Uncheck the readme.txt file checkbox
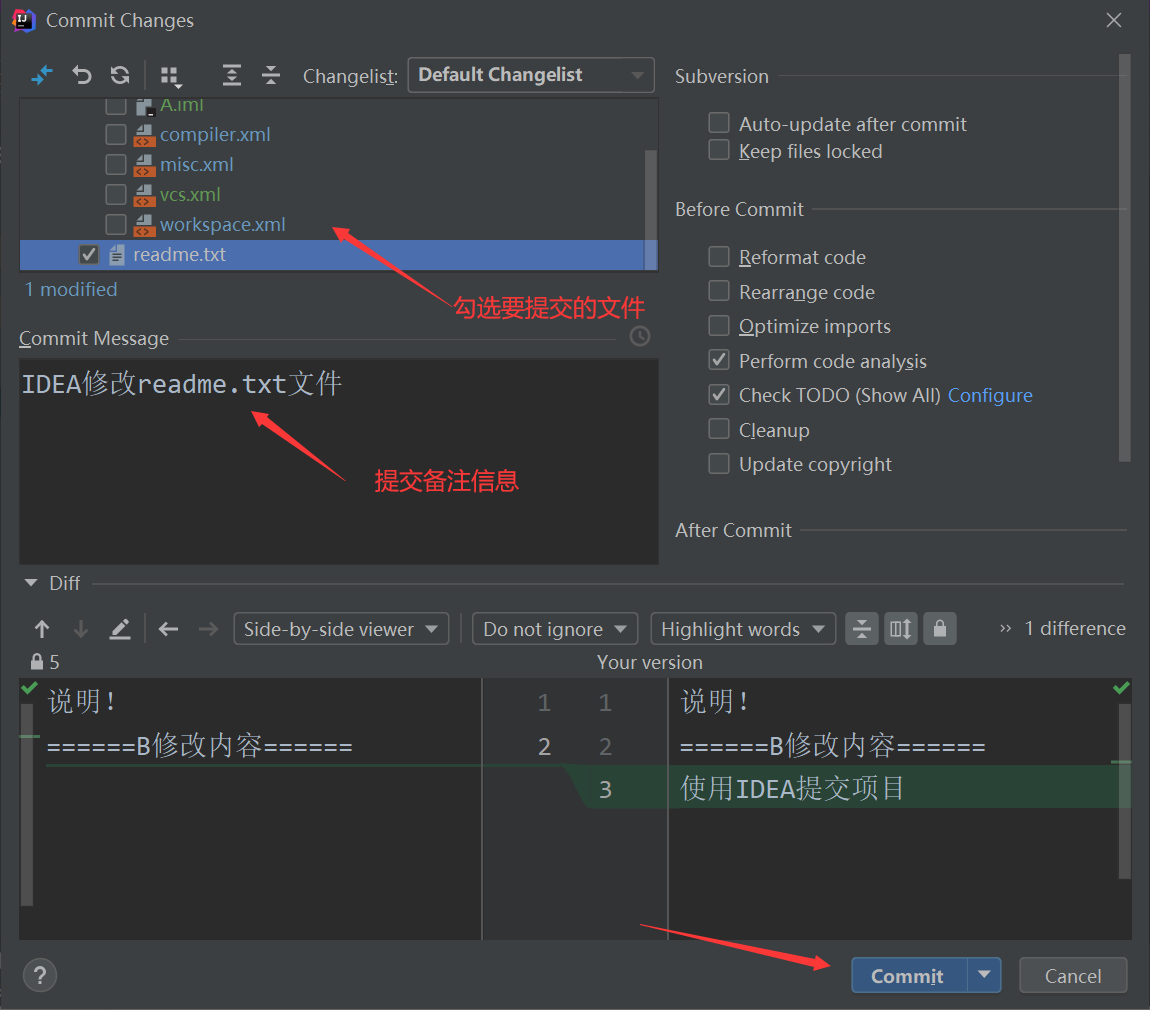 click(x=89, y=255)
